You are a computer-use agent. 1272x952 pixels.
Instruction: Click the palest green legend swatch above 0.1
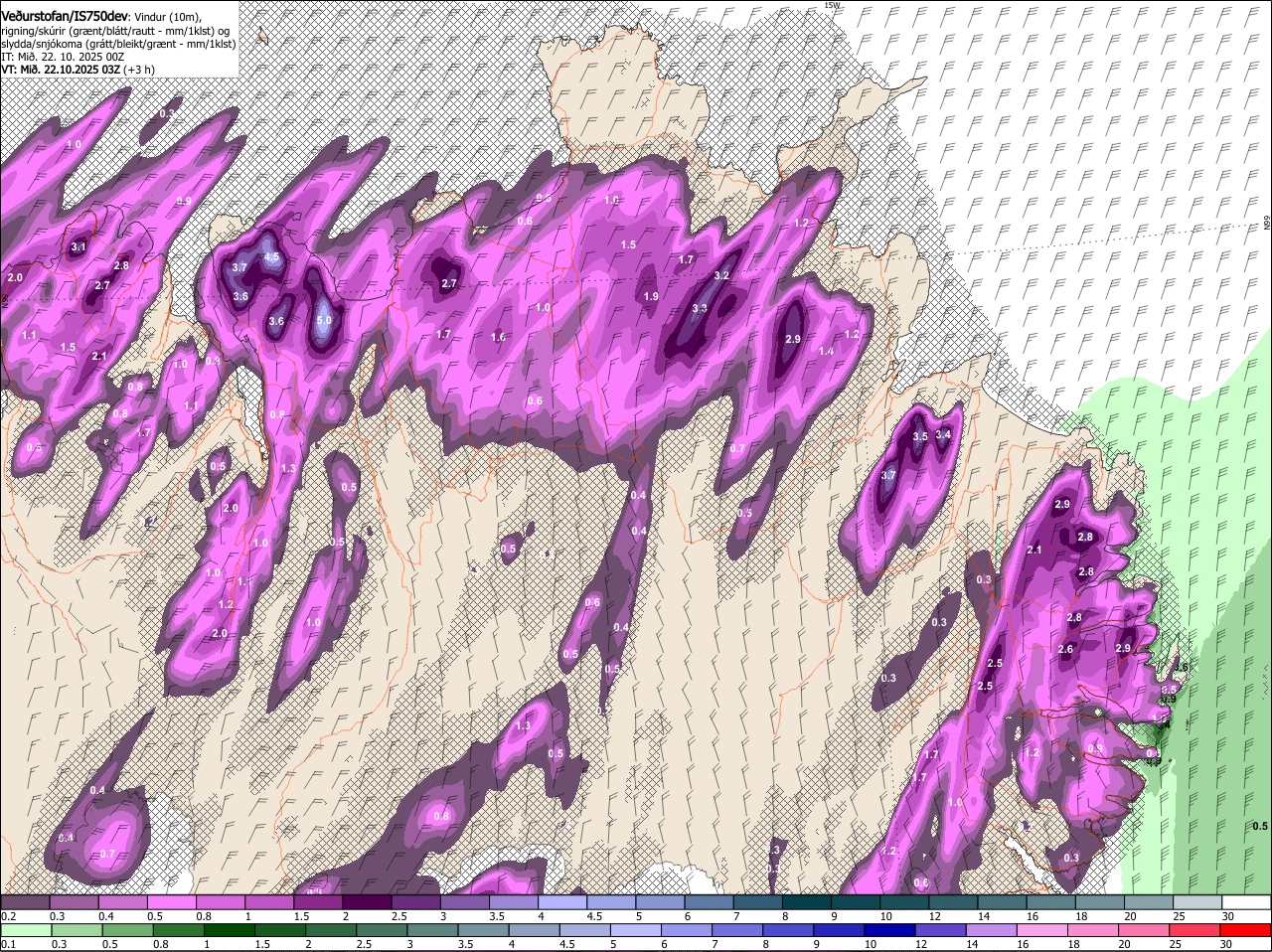pyautogui.click(x=25, y=930)
